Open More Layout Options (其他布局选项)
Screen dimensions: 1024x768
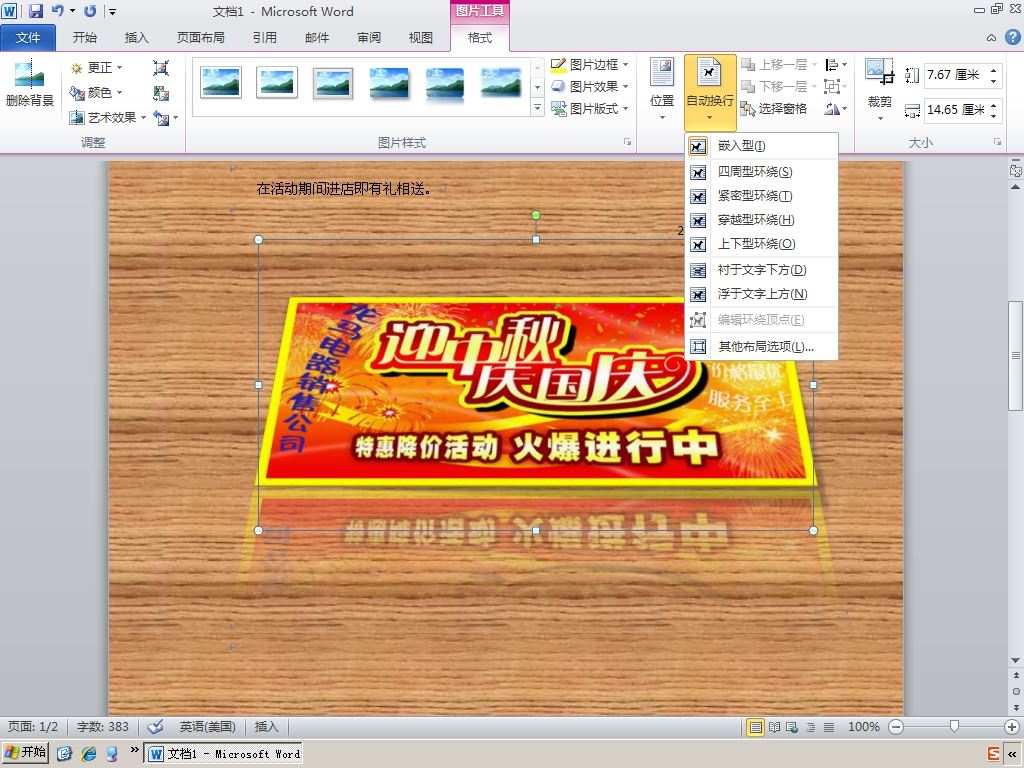pos(761,347)
